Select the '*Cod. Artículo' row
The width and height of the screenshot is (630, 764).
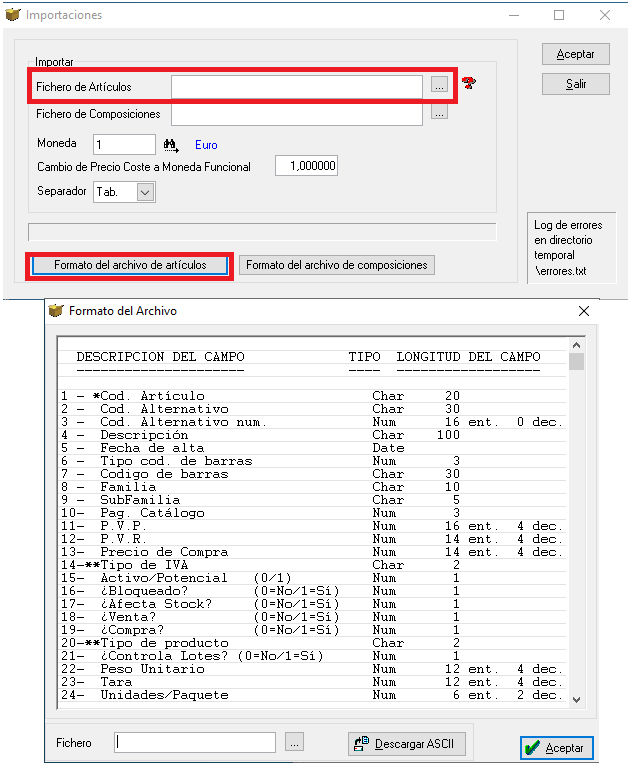(312, 396)
